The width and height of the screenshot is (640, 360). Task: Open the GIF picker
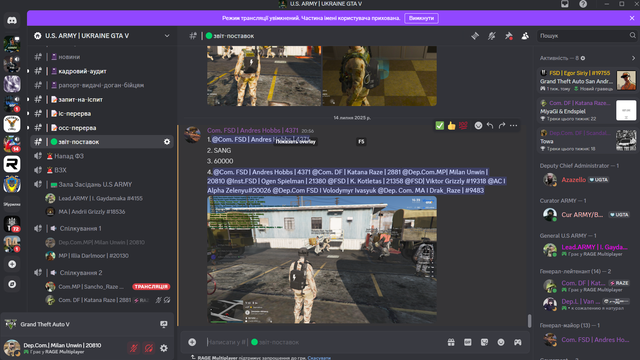pyautogui.click(x=468, y=342)
